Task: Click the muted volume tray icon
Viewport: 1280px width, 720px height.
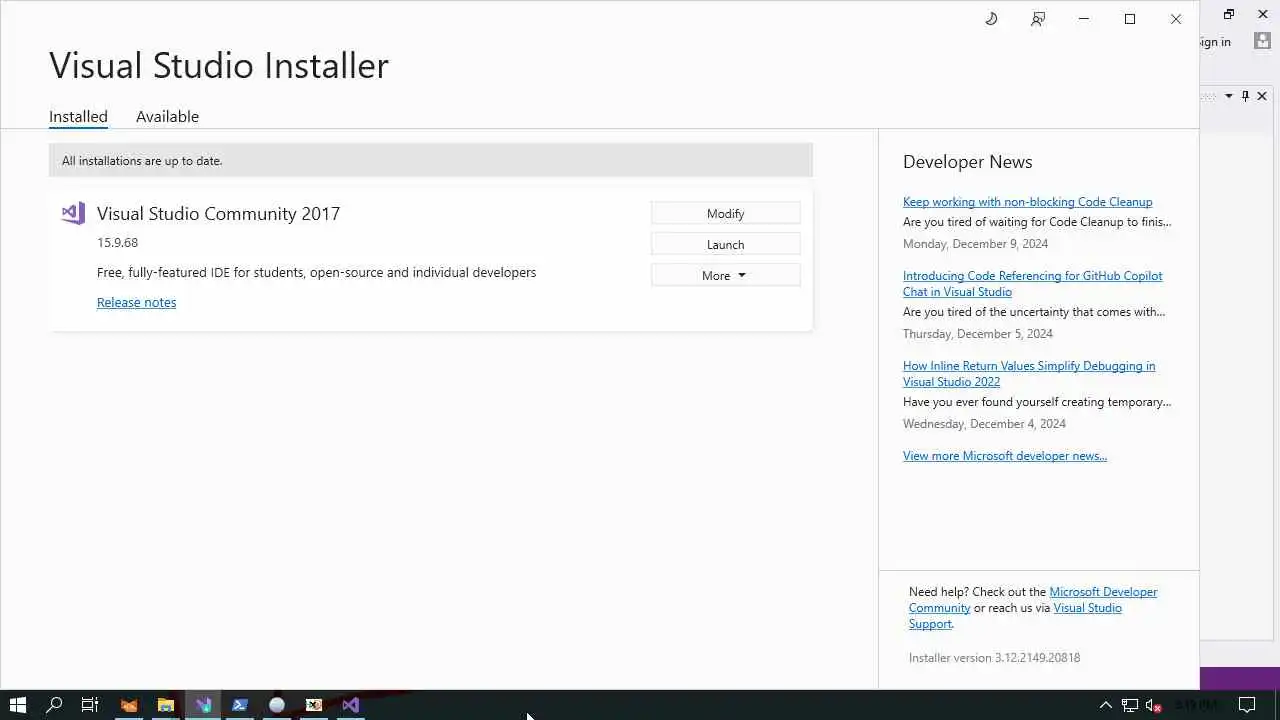Action: pos(1154,705)
